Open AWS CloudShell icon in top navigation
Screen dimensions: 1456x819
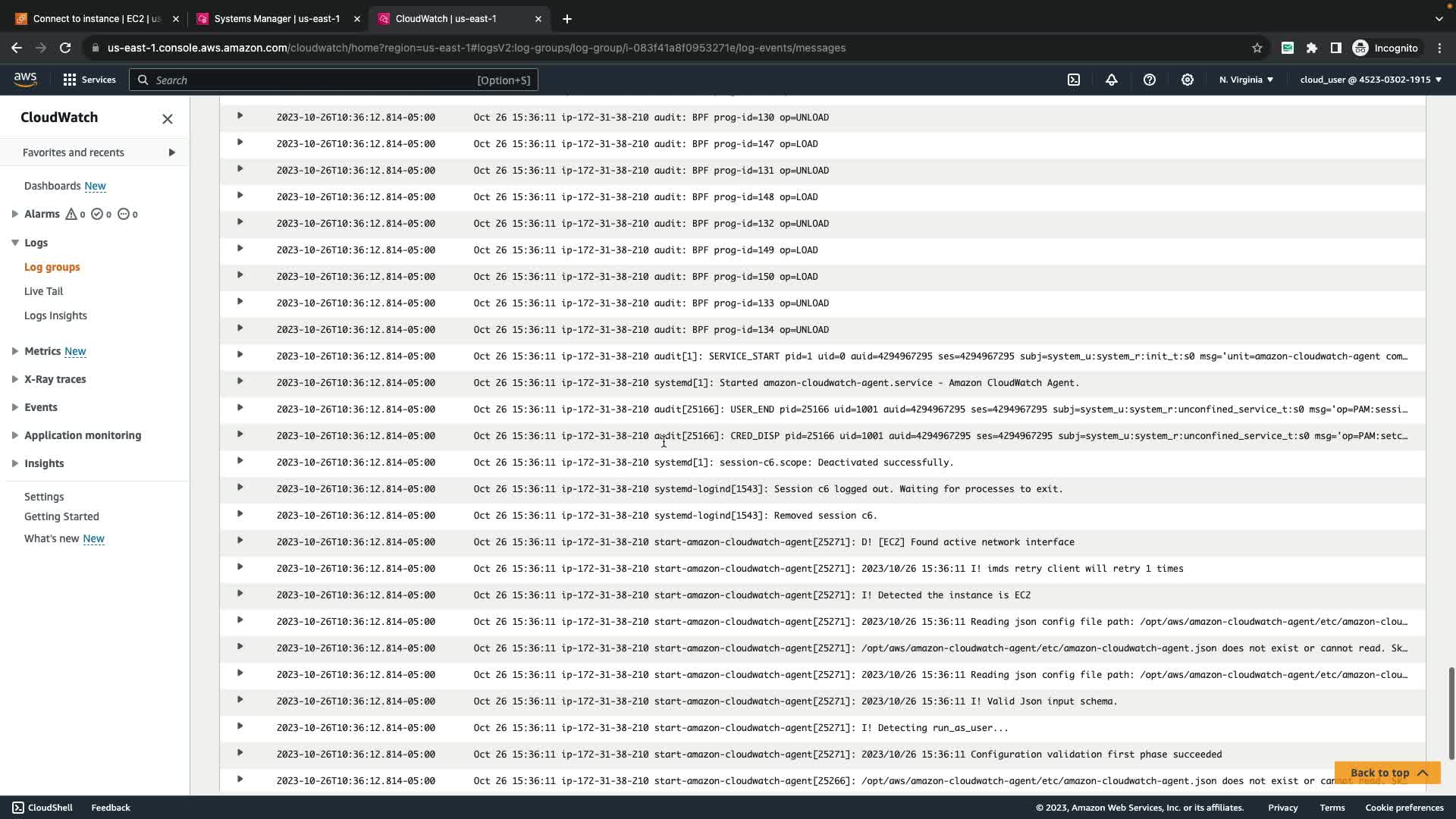[1074, 80]
